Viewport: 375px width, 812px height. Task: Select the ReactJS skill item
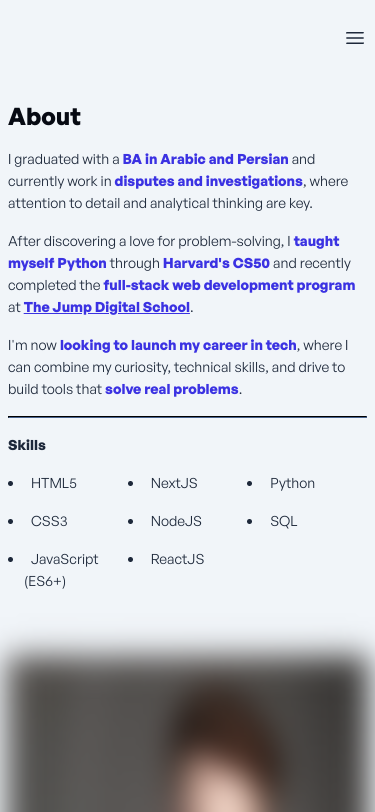tap(177, 559)
